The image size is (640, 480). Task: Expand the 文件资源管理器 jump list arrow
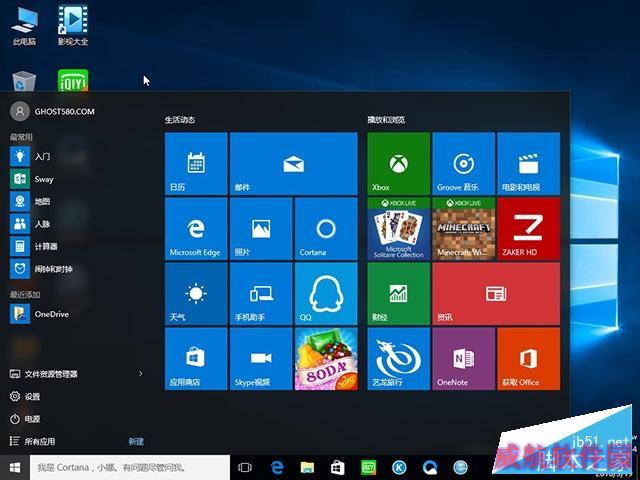point(140,374)
